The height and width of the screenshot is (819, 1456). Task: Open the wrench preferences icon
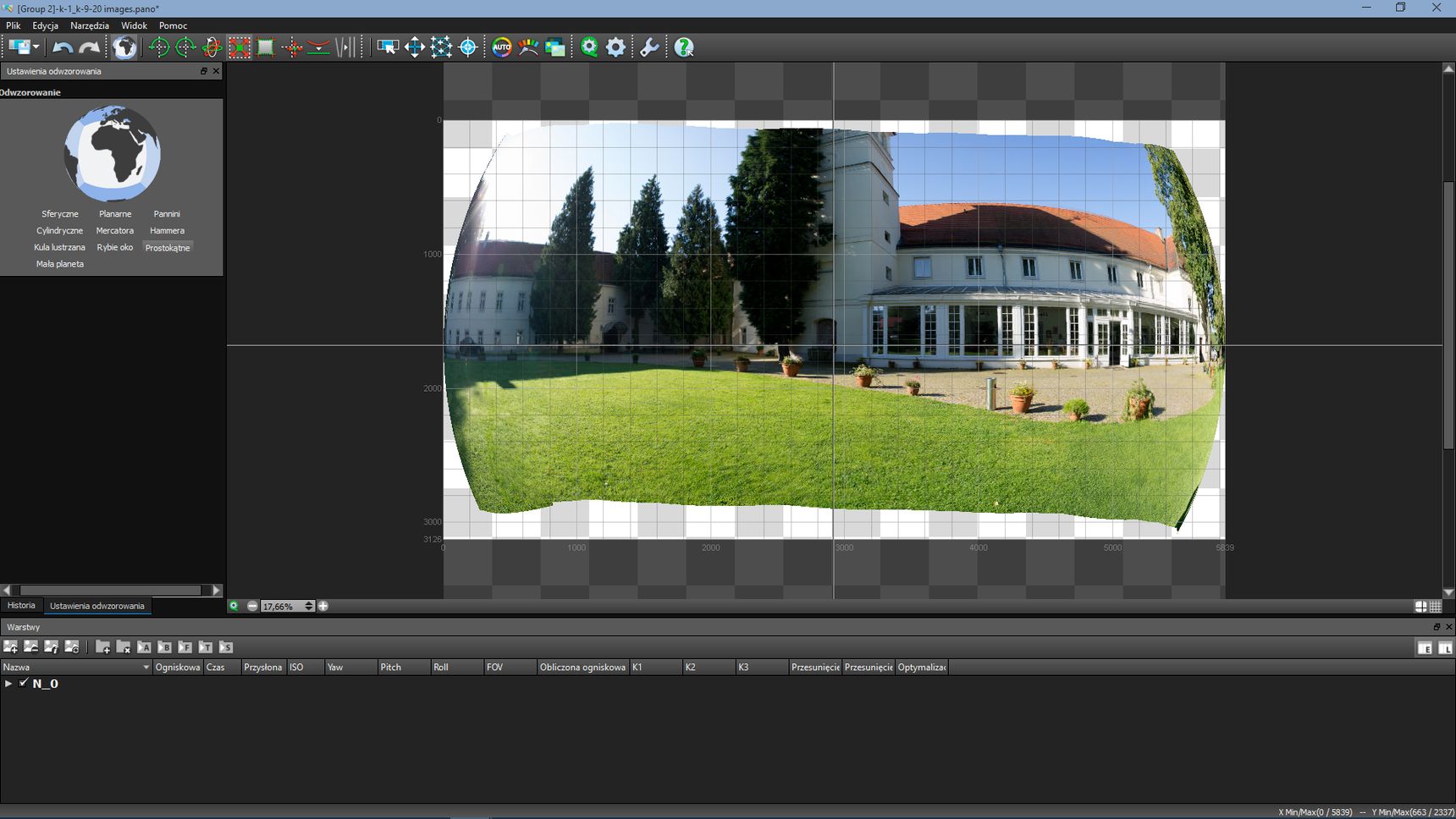(649, 47)
